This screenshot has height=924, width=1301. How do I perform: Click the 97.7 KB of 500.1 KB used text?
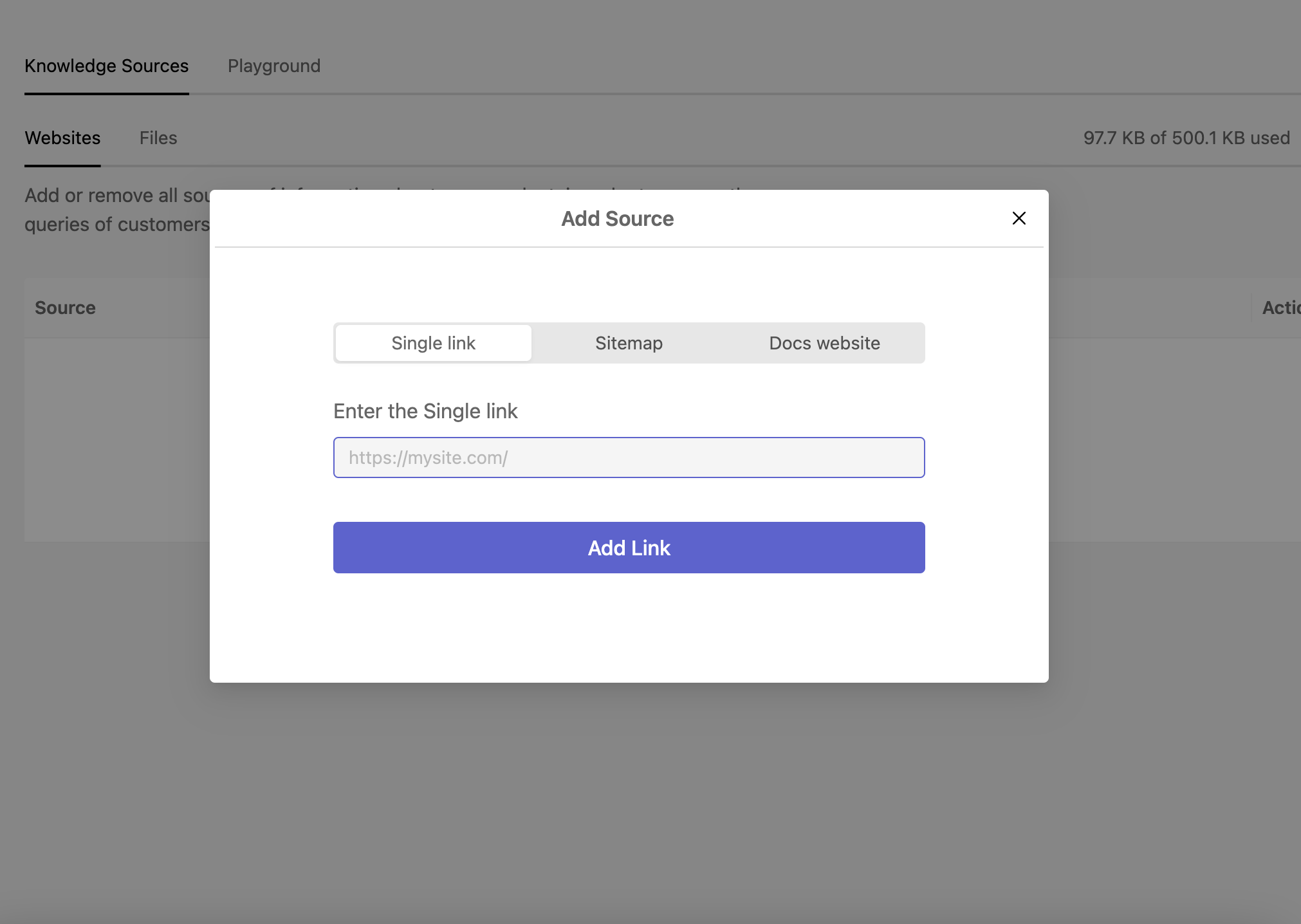click(x=1186, y=138)
